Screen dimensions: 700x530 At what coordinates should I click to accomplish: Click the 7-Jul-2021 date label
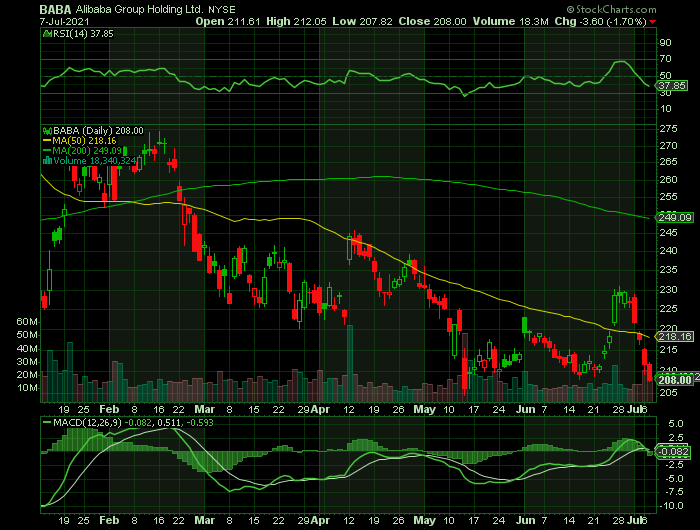[x=64, y=21]
